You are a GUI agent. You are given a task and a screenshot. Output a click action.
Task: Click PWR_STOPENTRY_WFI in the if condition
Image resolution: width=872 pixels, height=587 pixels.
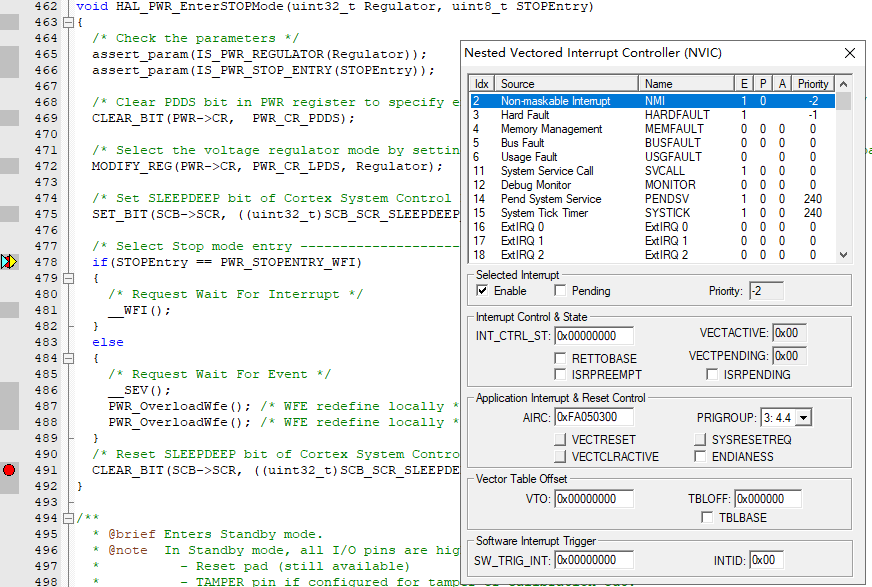tap(288, 262)
